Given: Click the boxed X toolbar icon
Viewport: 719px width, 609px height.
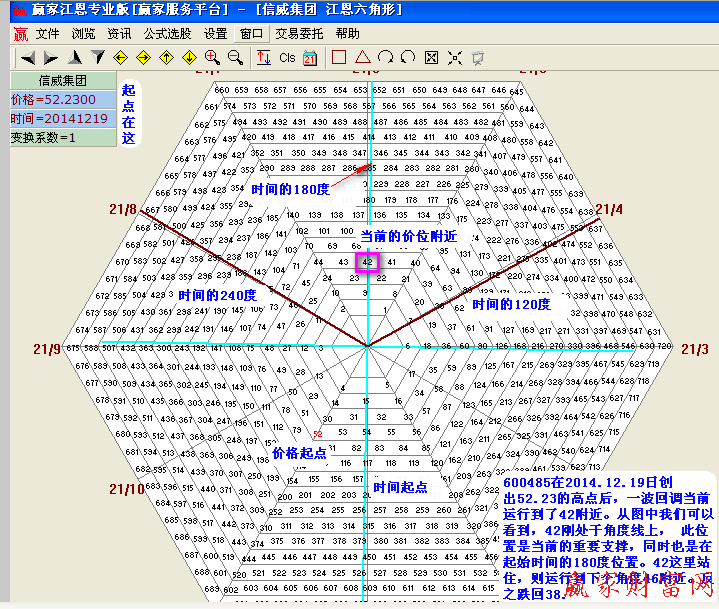Looking at the screenshot, I should 432,57.
